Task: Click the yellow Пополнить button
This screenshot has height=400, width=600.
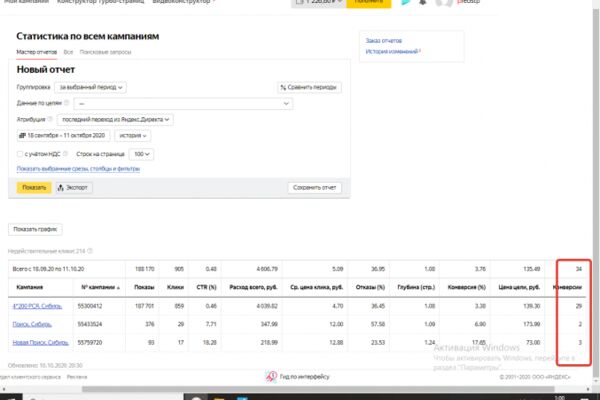Action: pos(368,3)
